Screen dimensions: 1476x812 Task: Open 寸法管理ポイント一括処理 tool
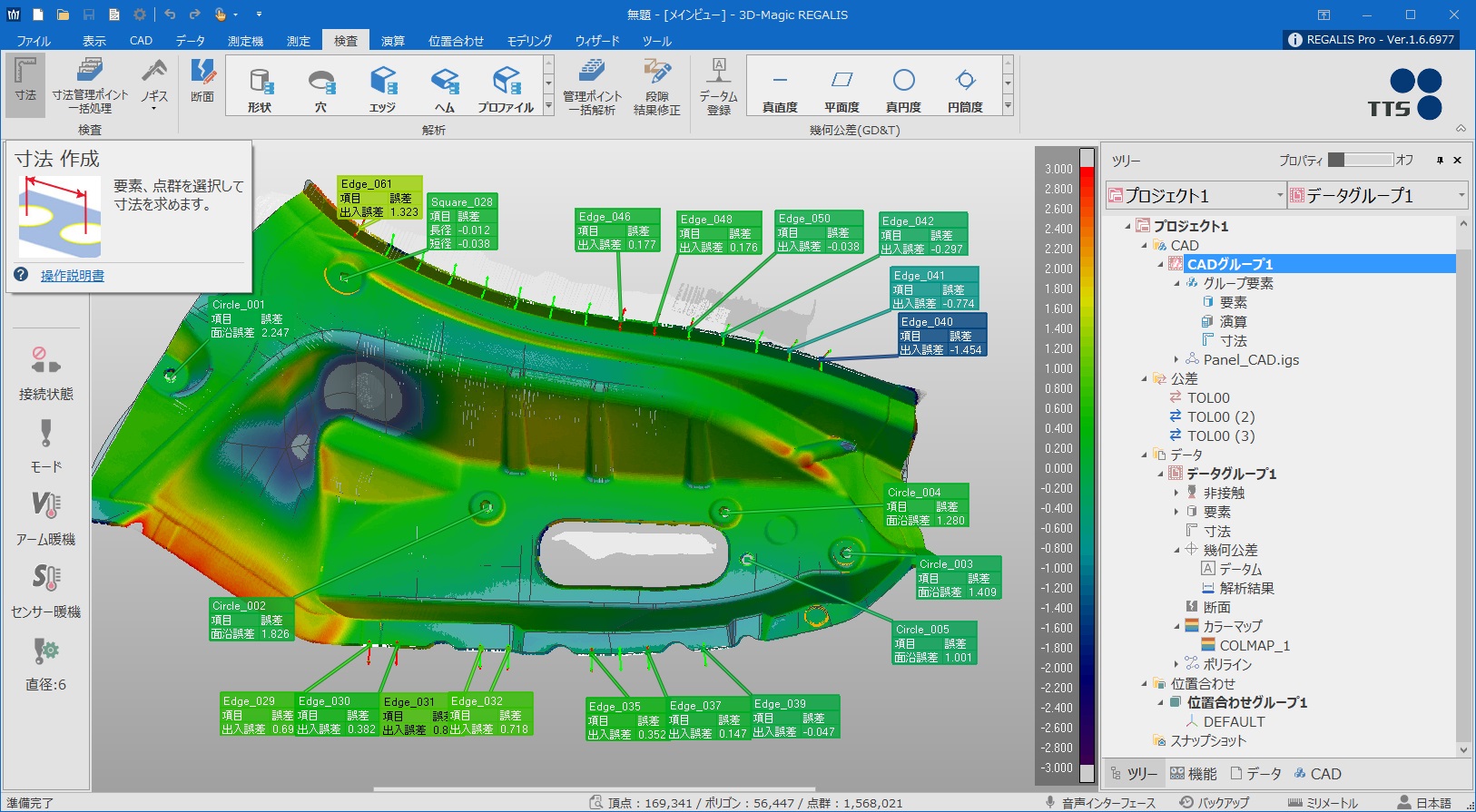[x=90, y=84]
